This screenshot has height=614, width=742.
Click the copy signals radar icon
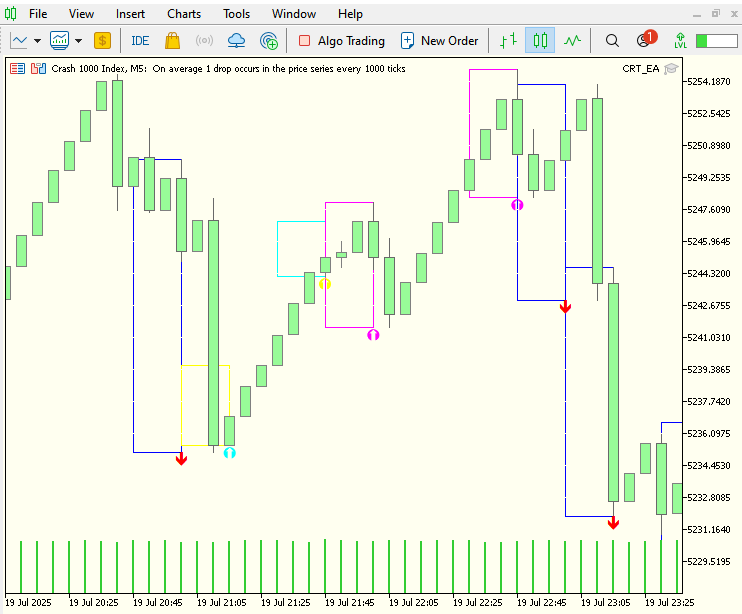269,41
